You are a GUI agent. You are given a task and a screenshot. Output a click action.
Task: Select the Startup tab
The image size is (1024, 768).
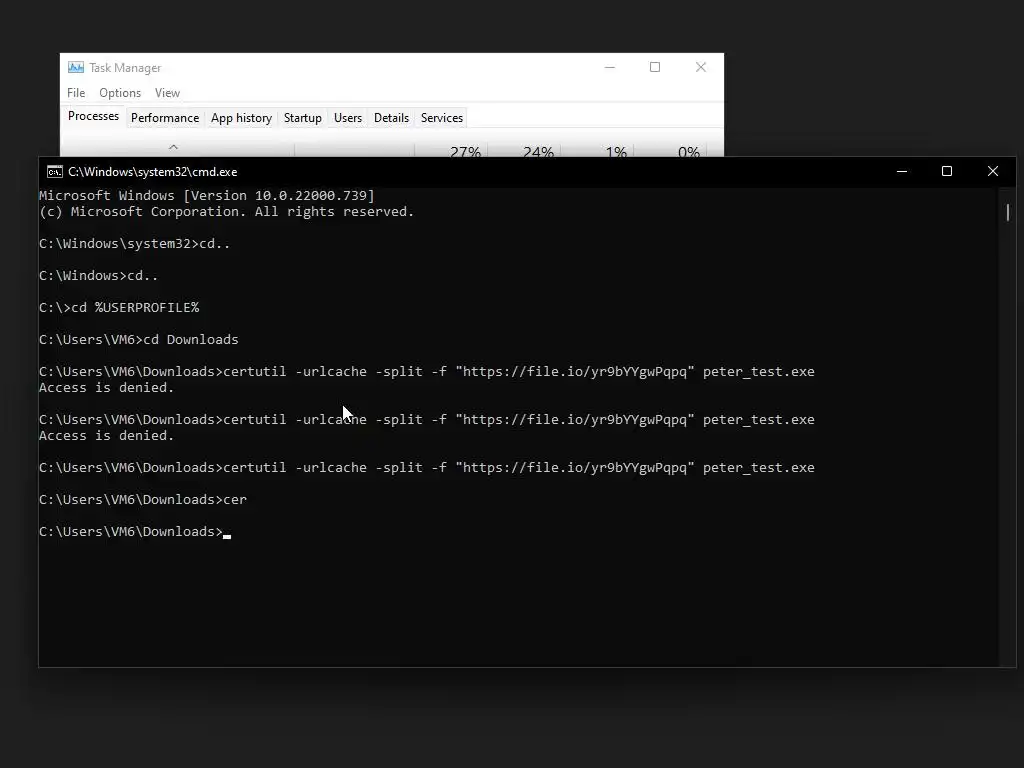coord(302,118)
